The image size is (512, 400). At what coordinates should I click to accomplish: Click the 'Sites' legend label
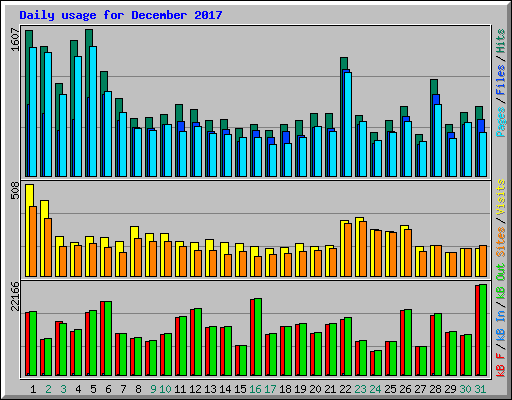[501, 242]
